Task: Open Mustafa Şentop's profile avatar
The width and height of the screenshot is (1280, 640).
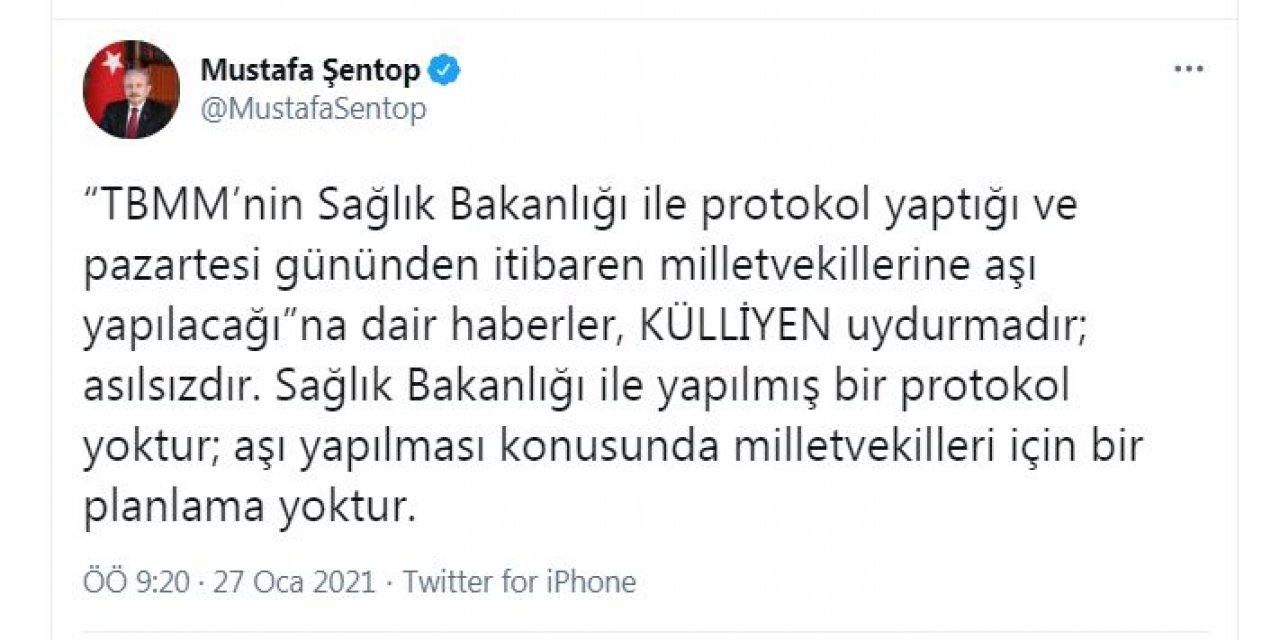Action: pyautogui.click(x=131, y=86)
